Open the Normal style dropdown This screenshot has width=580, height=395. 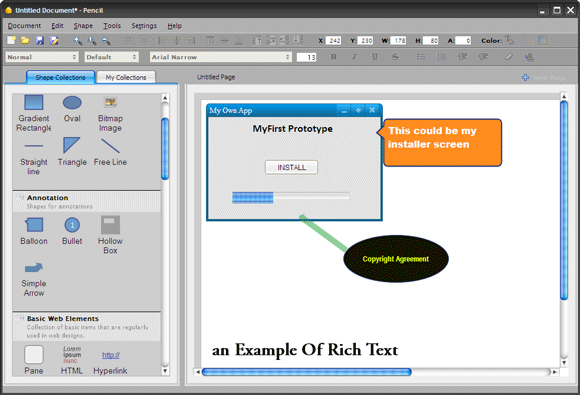click(42, 57)
